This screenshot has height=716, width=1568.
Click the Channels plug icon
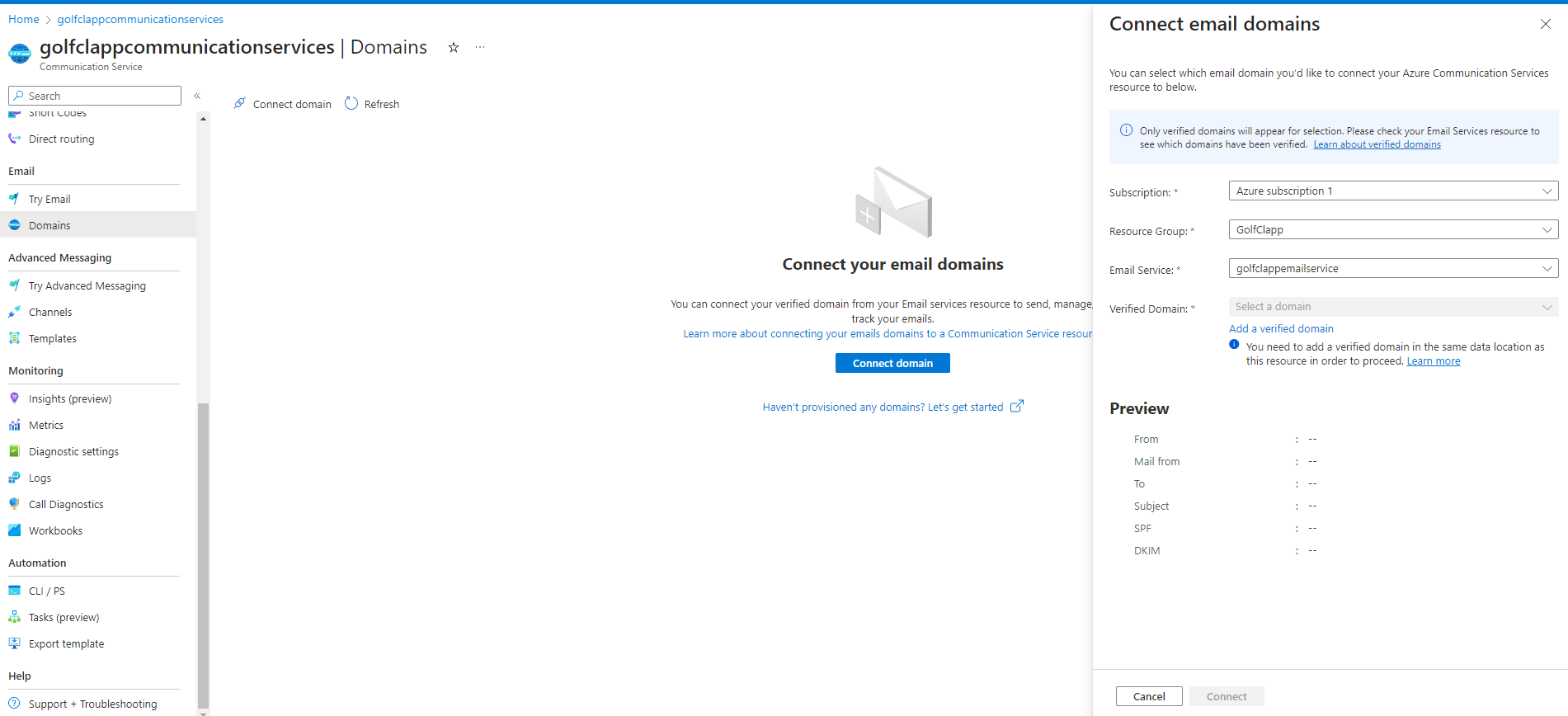coord(15,312)
